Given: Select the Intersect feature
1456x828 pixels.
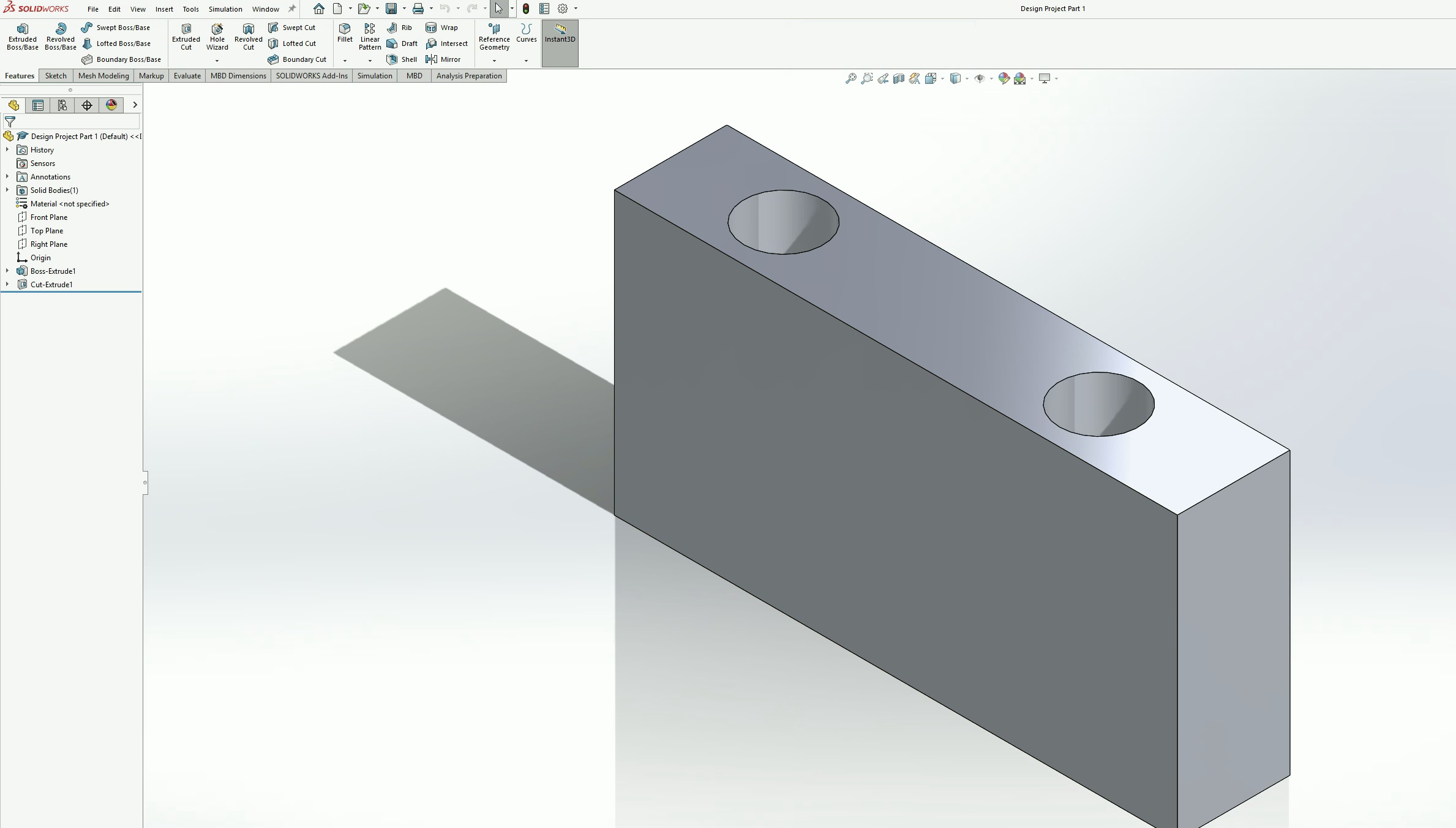Looking at the screenshot, I should [x=446, y=43].
